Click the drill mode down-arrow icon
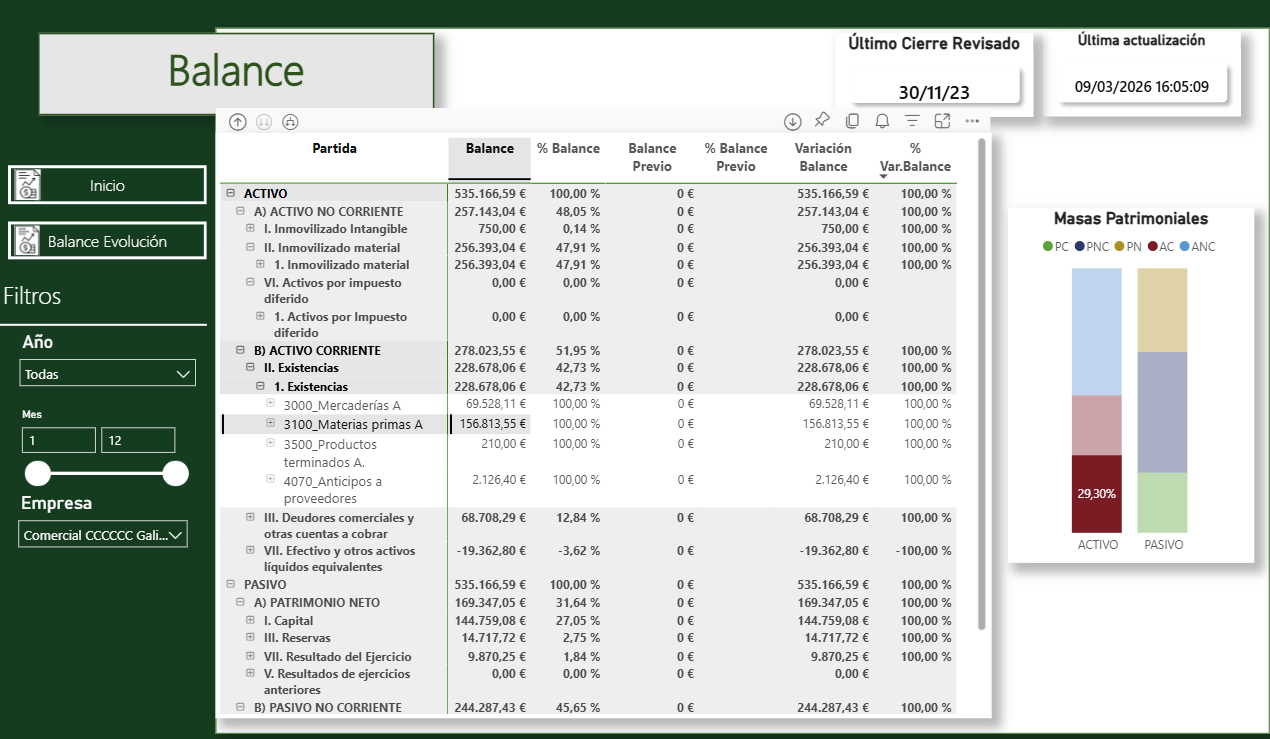Viewport: 1270px width, 739px height. (792, 121)
